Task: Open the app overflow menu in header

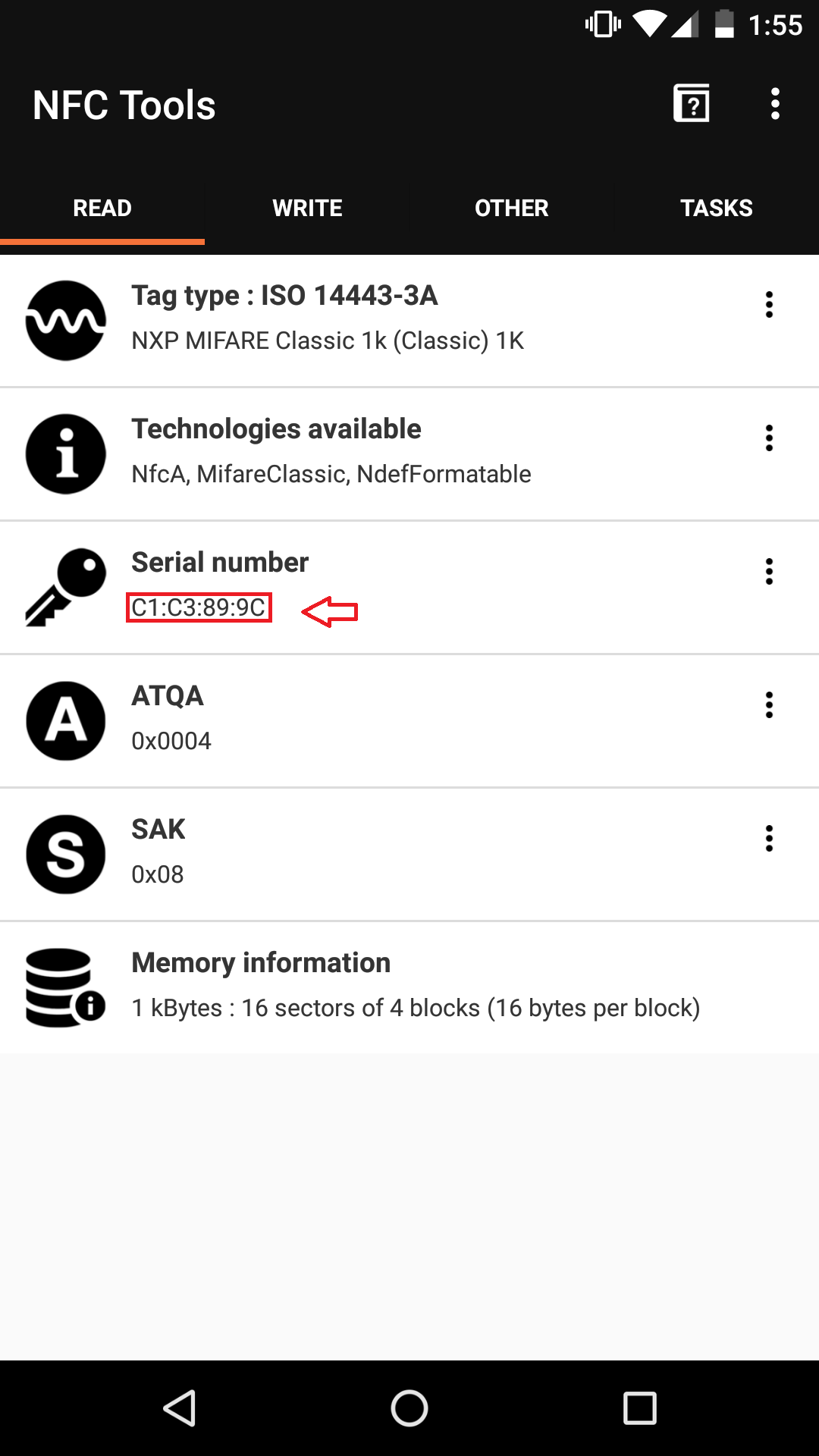Action: coord(774,104)
